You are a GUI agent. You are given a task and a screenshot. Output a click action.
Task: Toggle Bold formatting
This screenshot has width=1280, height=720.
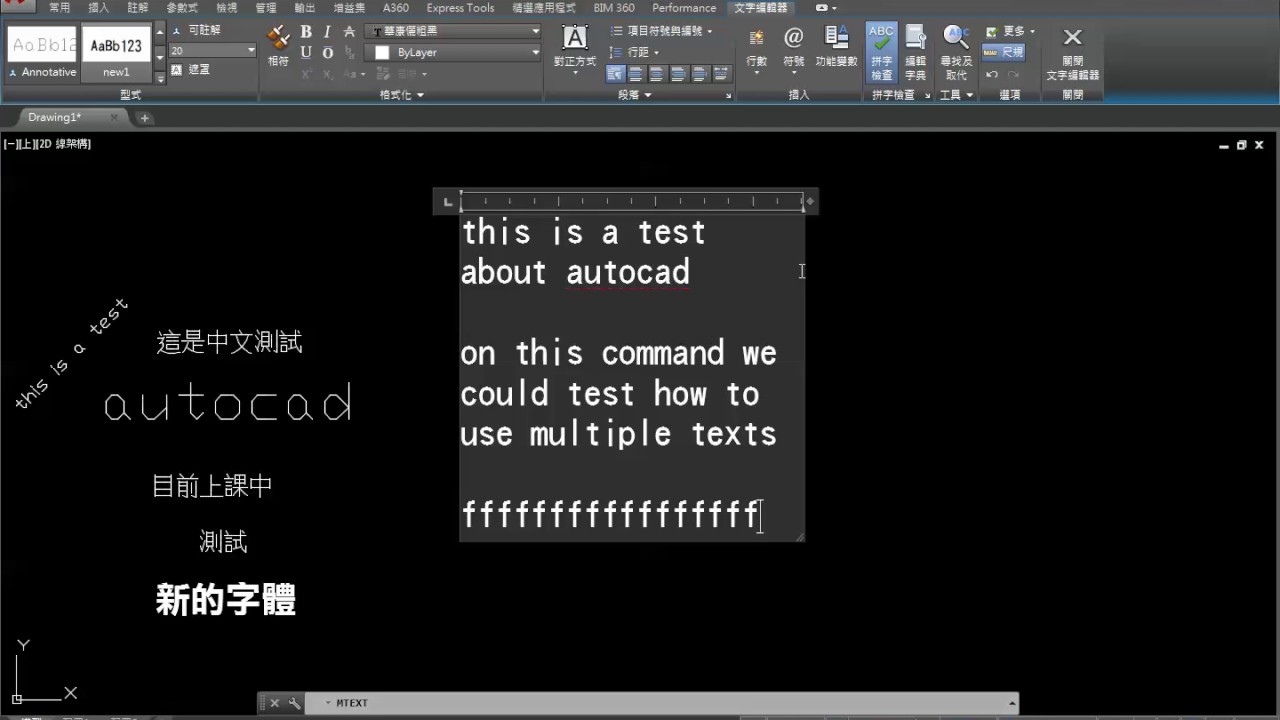[306, 32]
